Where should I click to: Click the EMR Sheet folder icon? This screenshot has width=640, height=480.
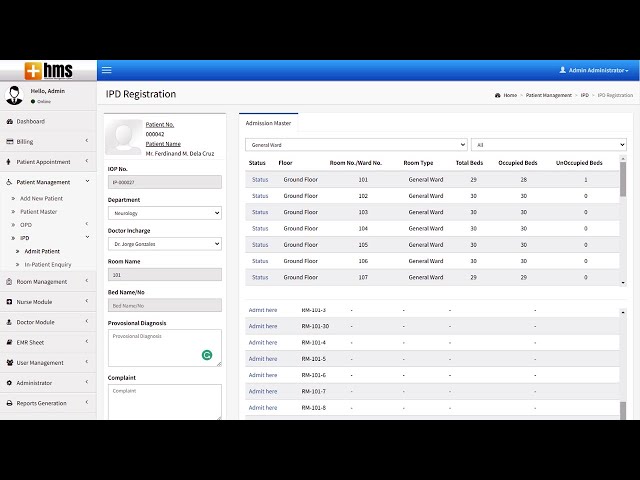(x=9, y=342)
